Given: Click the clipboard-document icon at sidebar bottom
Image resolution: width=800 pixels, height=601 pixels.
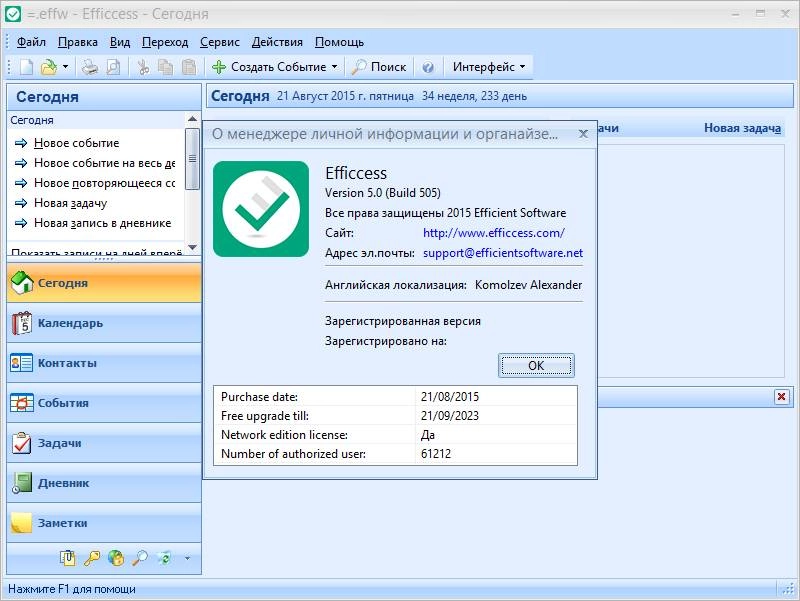Looking at the screenshot, I should [x=67, y=558].
